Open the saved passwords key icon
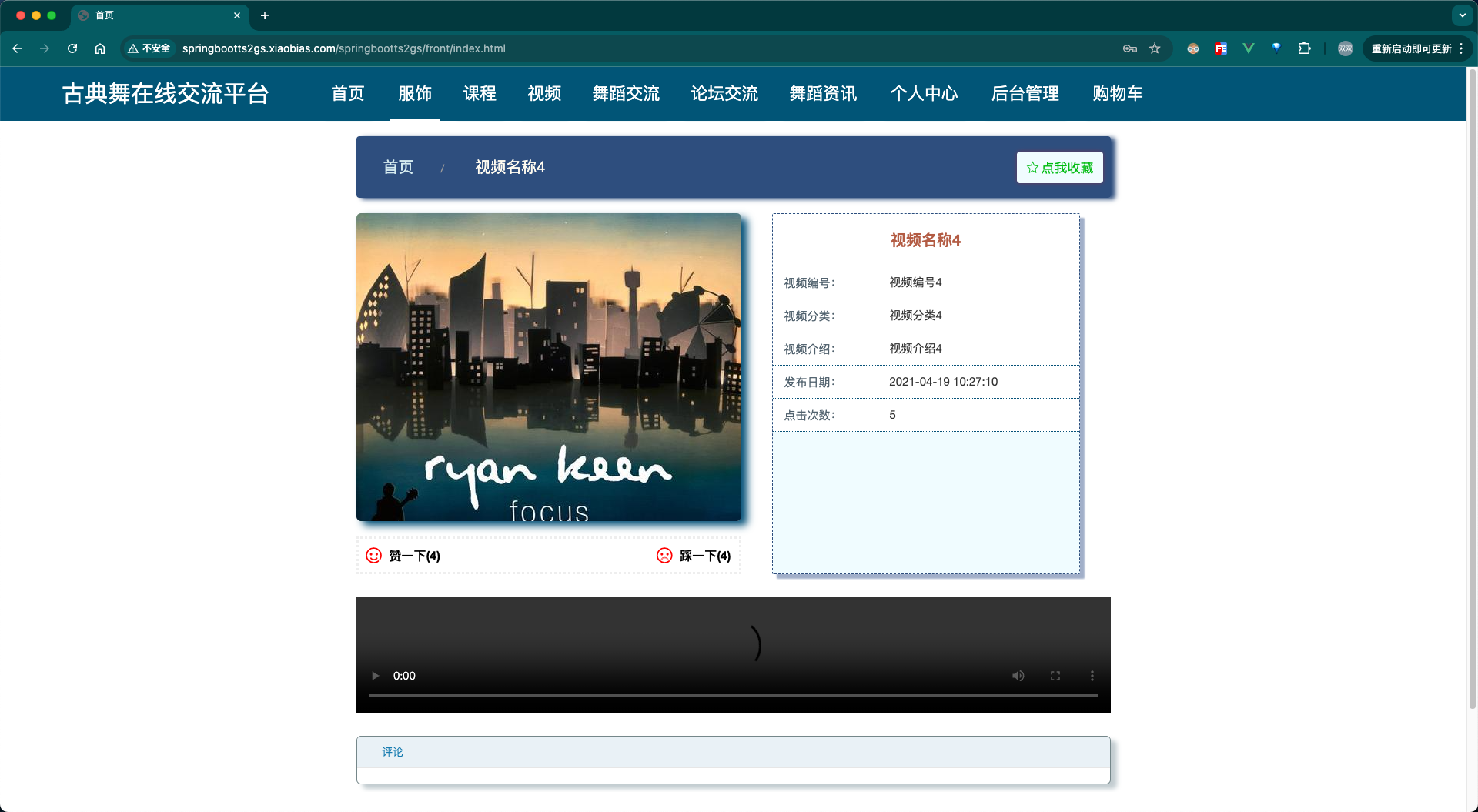Viewport: 1478px width, 812px height. 1130,48
